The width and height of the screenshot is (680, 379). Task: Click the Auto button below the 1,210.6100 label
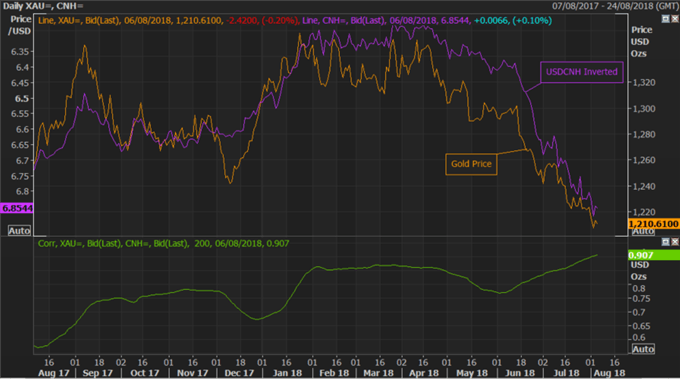point(643,232)
